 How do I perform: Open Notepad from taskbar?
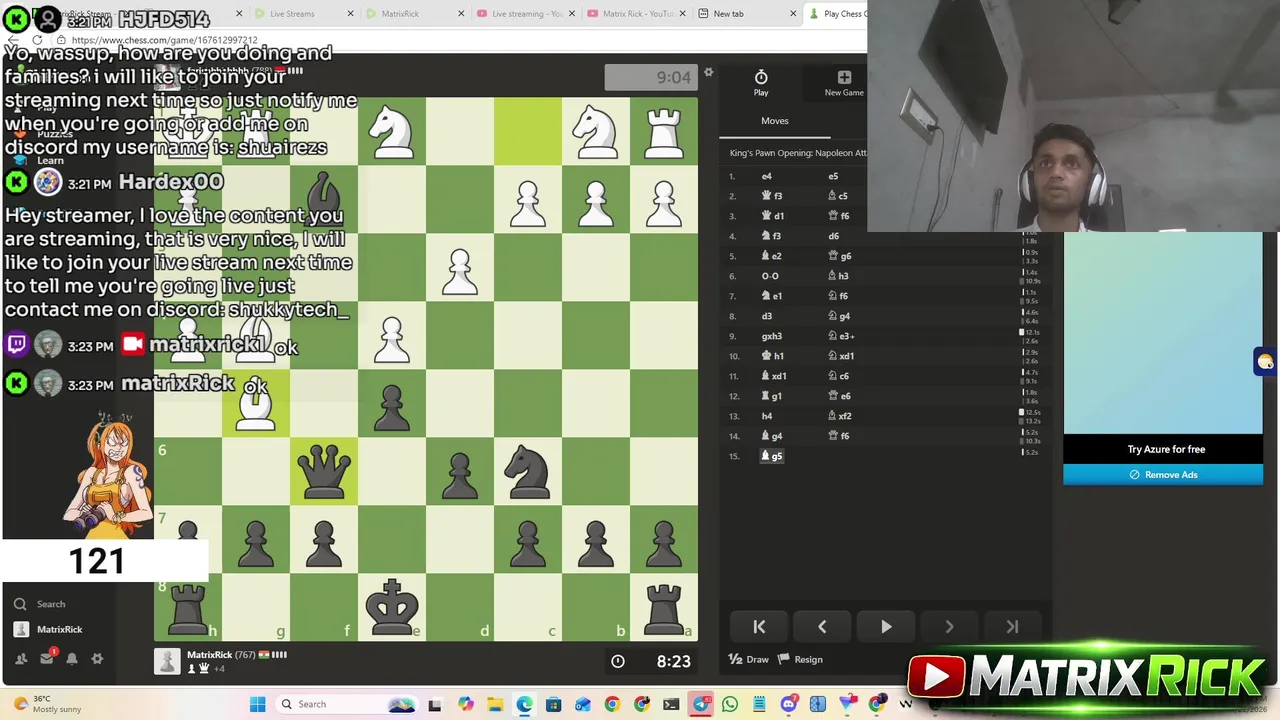click(x=759, y=704)
